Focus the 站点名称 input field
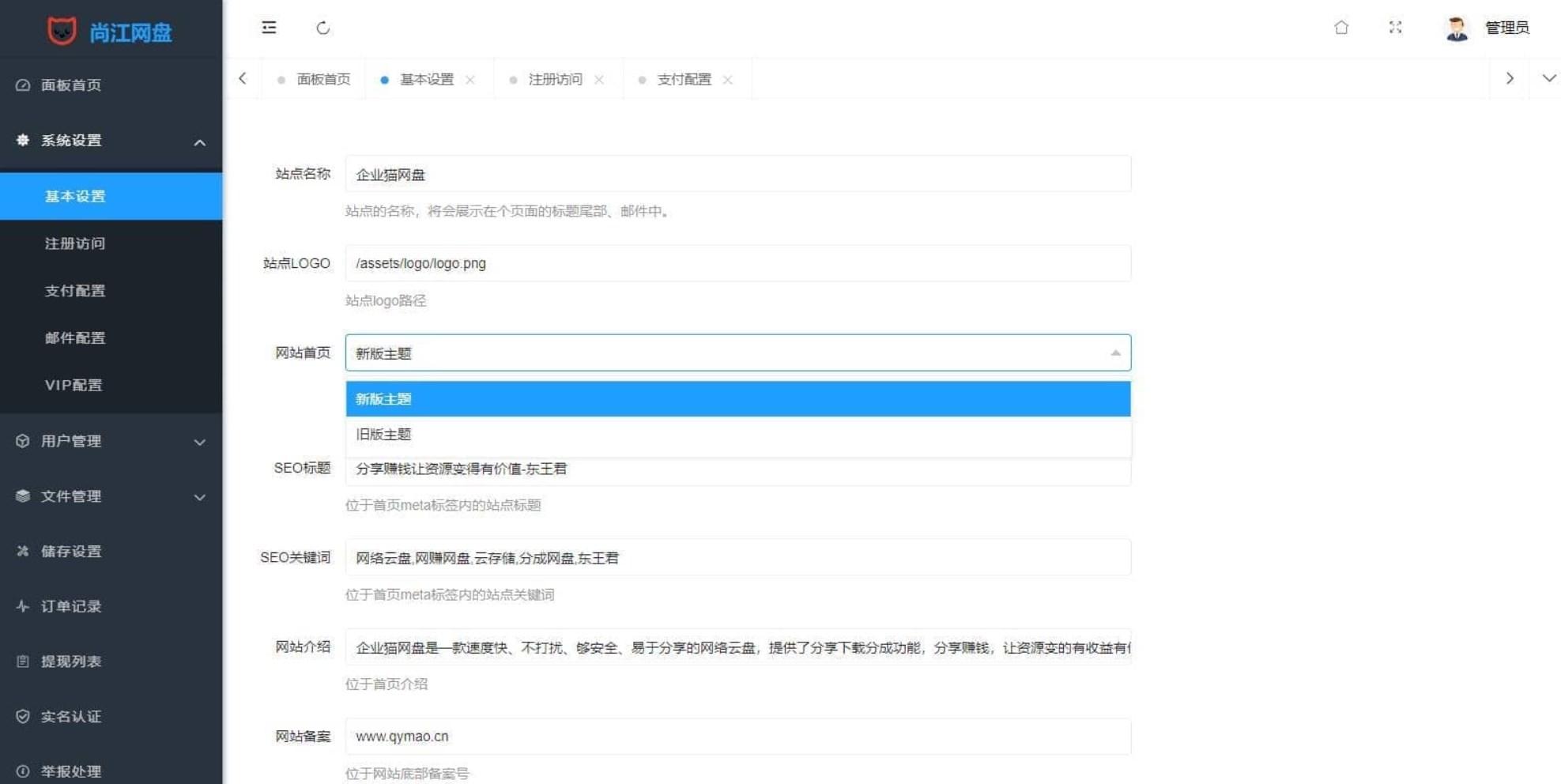The image size is (1561, 784). pyautogui.click(x=737, y=174)
